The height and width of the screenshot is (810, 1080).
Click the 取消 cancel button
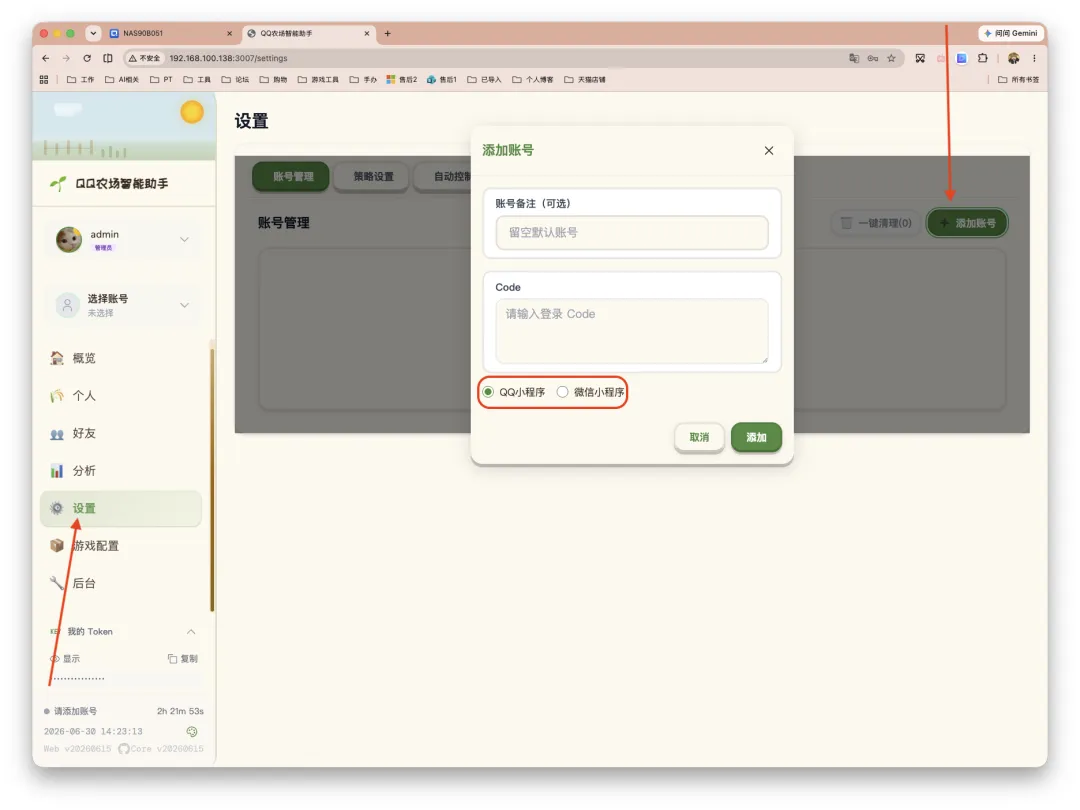coord(699,437)
